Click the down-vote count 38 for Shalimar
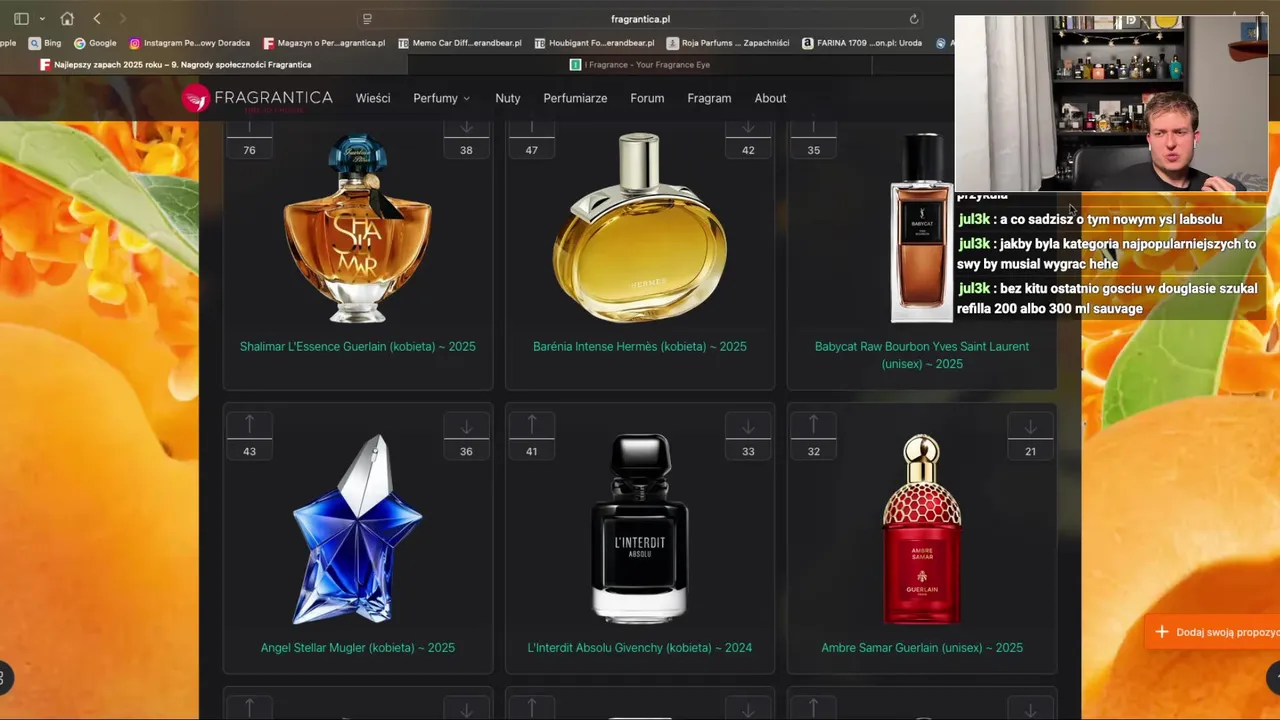This screenshot has width=1280, height=720. [x=466, y=150]
